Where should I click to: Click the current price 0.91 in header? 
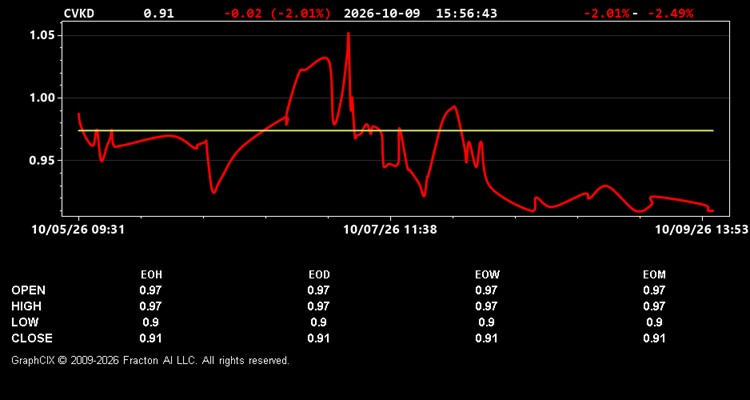click(159, 13)
